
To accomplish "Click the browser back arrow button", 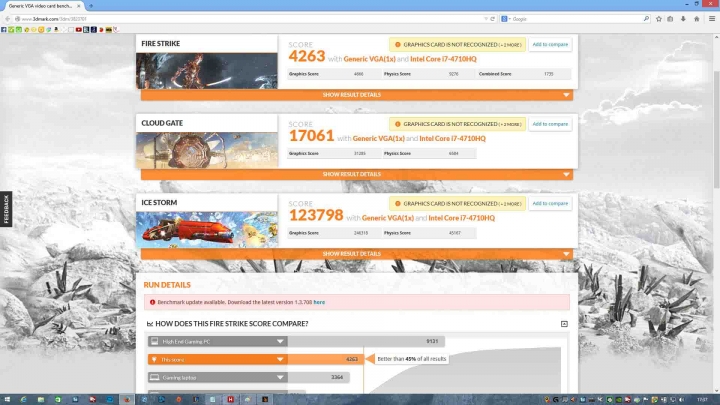I will point(7,19).
